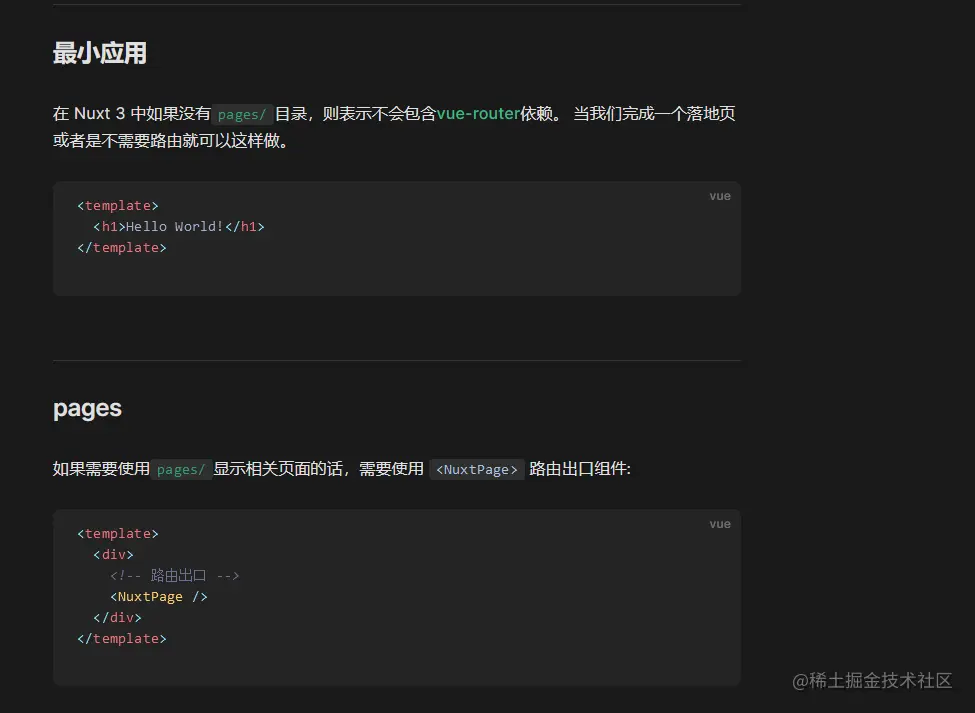This screenshot has width=975, height=713.
Task: Click the blue vue-router hyperlink text
Action: 479,113
